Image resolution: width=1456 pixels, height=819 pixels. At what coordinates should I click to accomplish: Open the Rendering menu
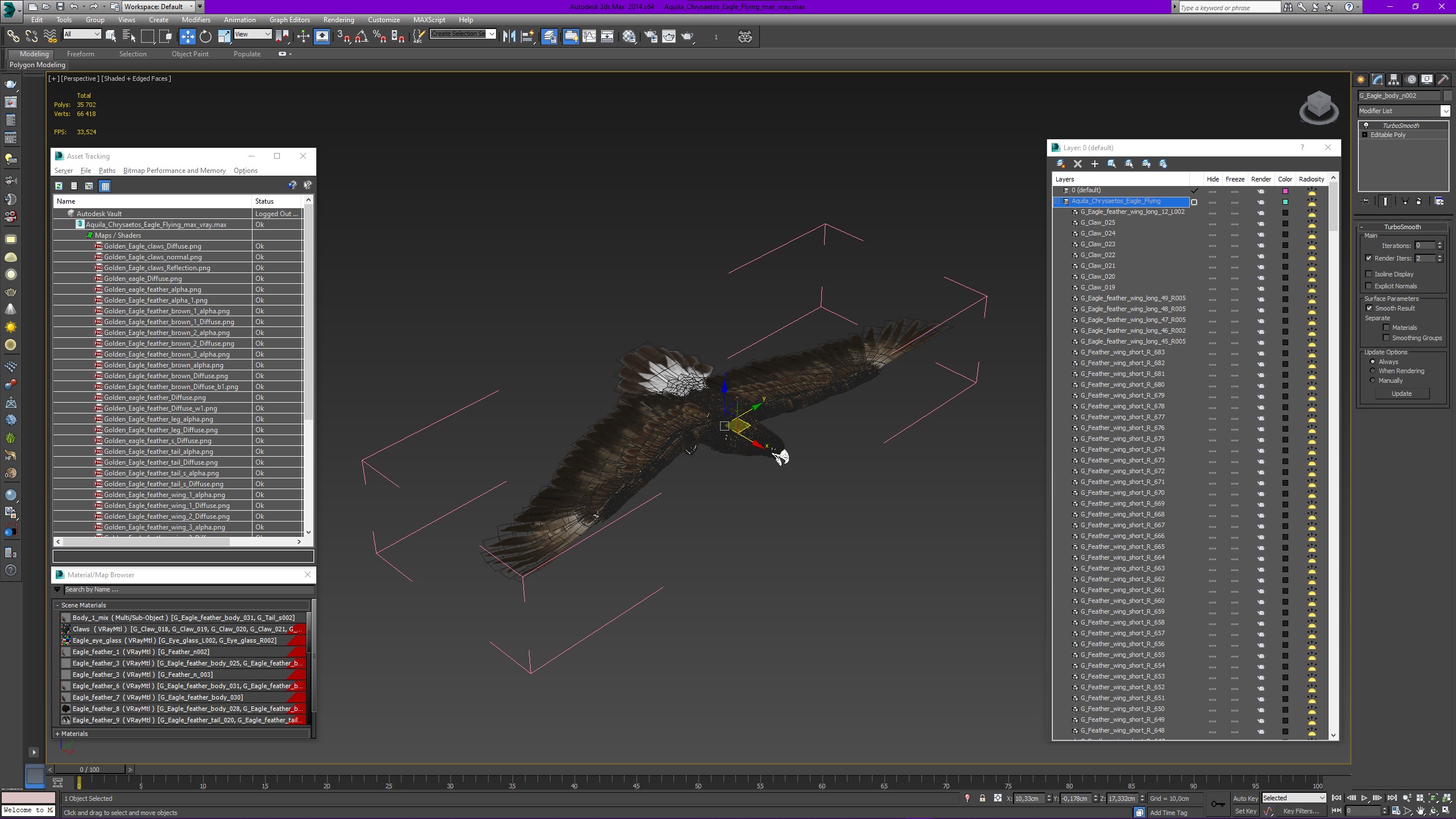pyautogui.click(x=338, y=20)
